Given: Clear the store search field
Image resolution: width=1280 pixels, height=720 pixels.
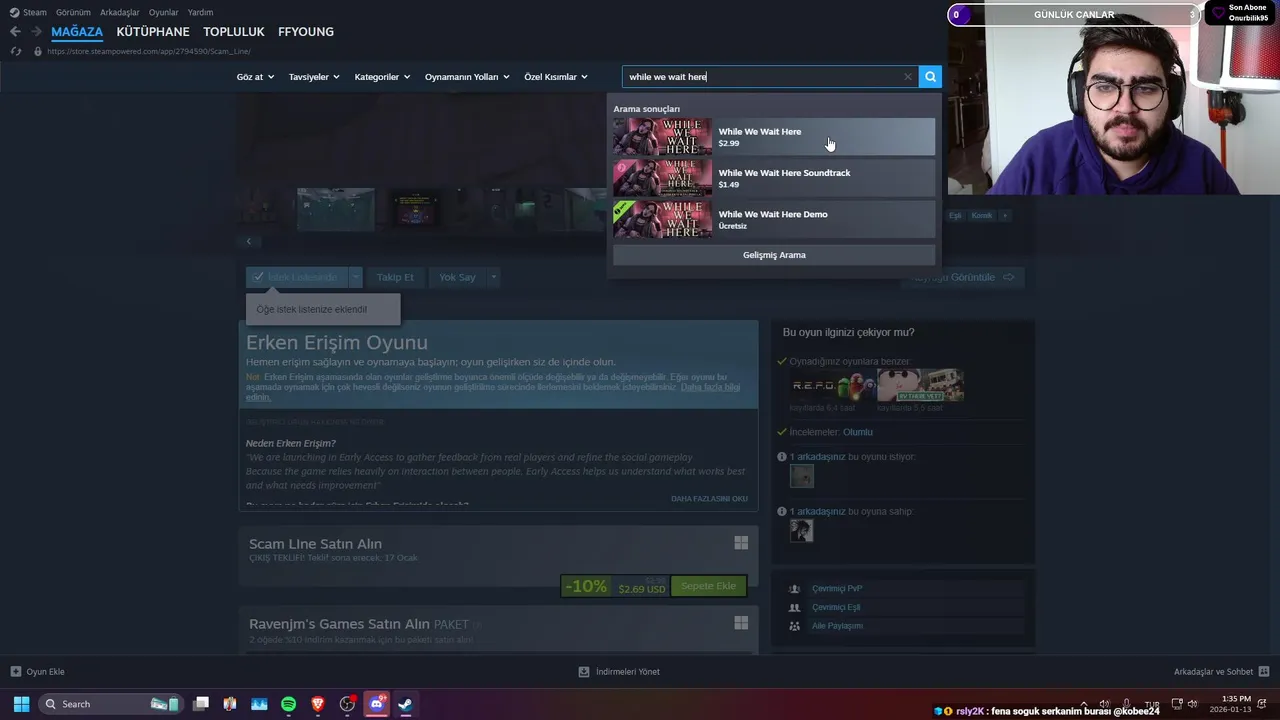Looking at the screenshot, I should pyautogui.click(x=908, y=77).
